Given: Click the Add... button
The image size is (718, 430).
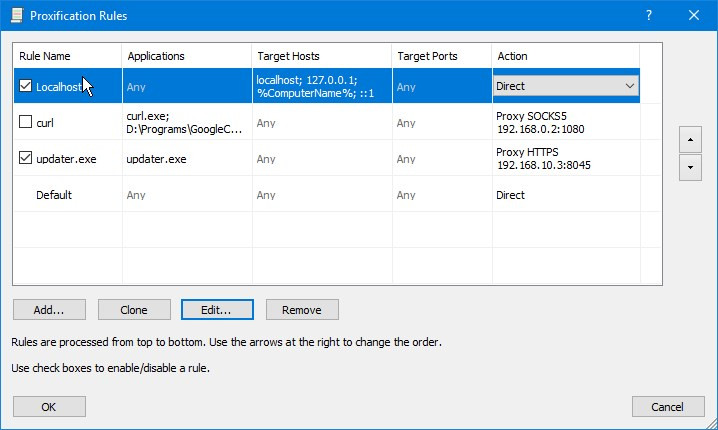Looking at the screenshot, I should tap(49, 310).
